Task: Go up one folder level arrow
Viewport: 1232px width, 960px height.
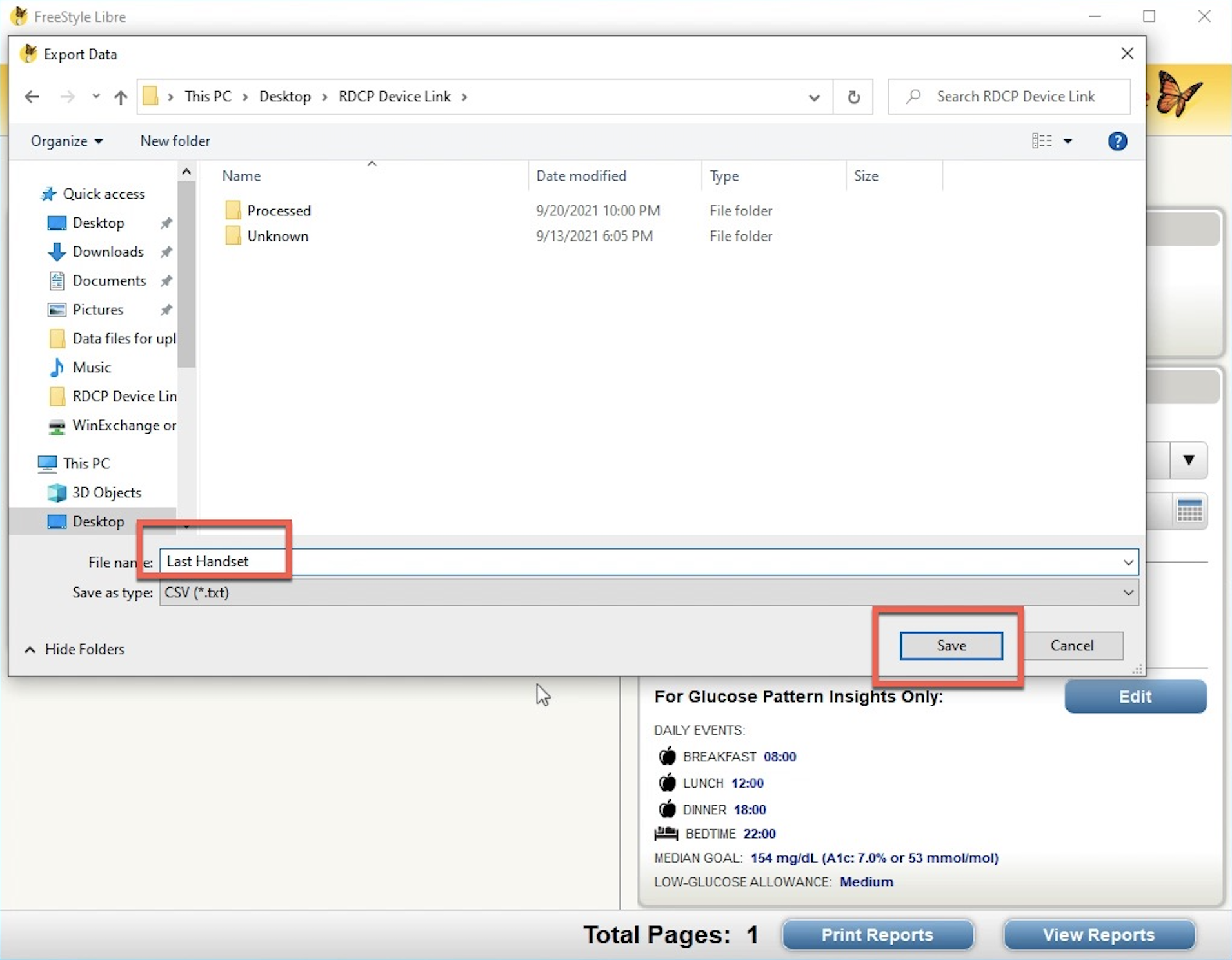Action: 121,97
